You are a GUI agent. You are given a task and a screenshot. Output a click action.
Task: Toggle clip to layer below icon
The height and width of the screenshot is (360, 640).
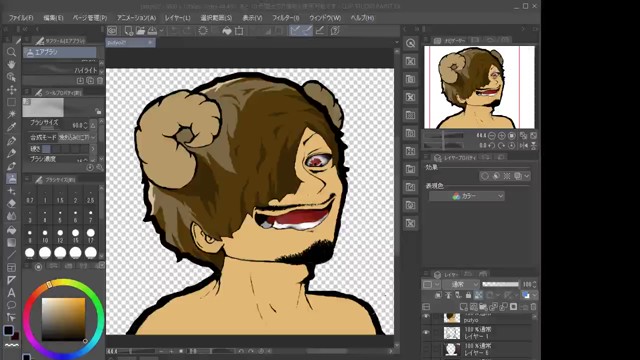click(438, 295)
